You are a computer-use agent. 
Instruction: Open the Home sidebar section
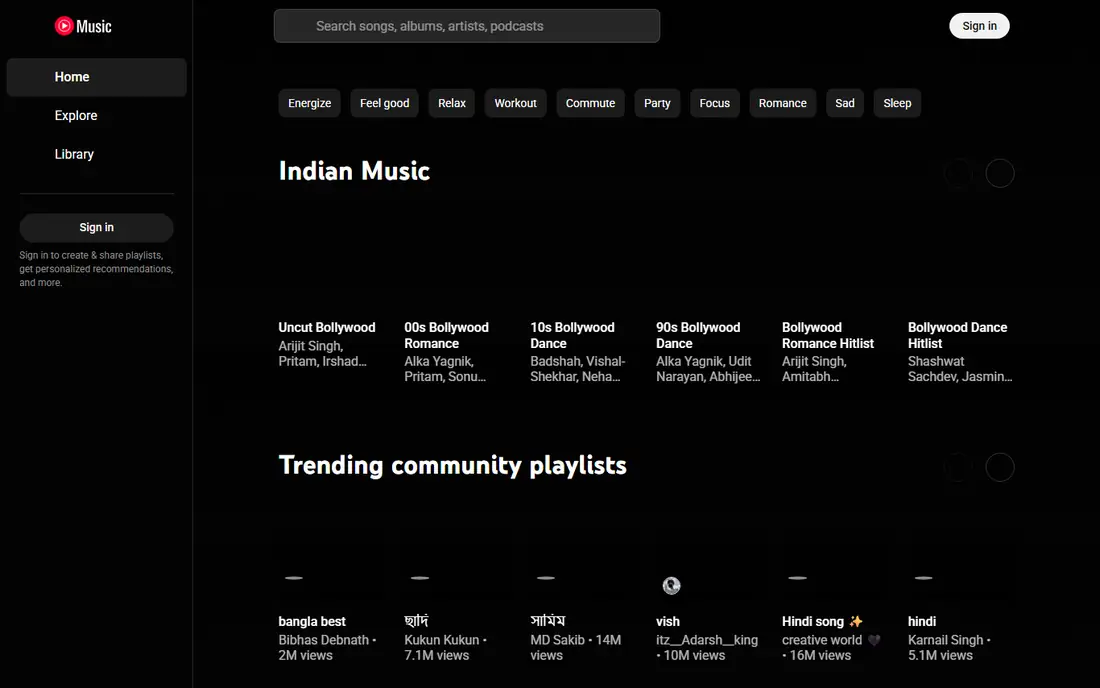[x=97, y=77]
